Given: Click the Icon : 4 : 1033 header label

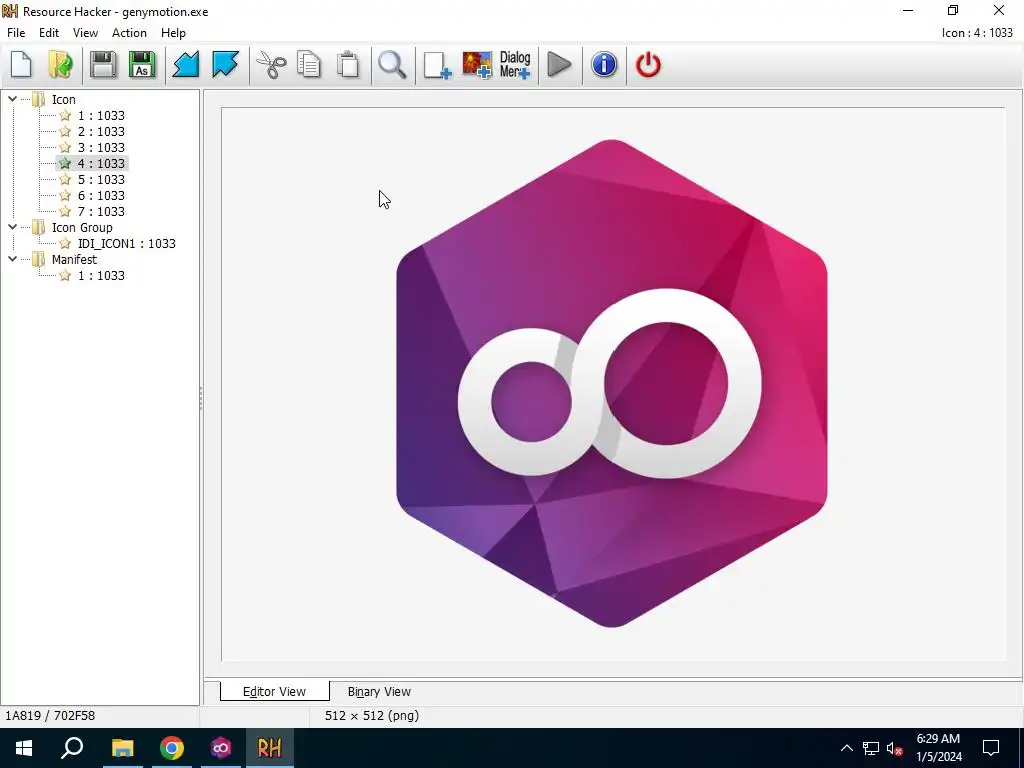Looking at the screenshot, I should click(x=977, y=33).
